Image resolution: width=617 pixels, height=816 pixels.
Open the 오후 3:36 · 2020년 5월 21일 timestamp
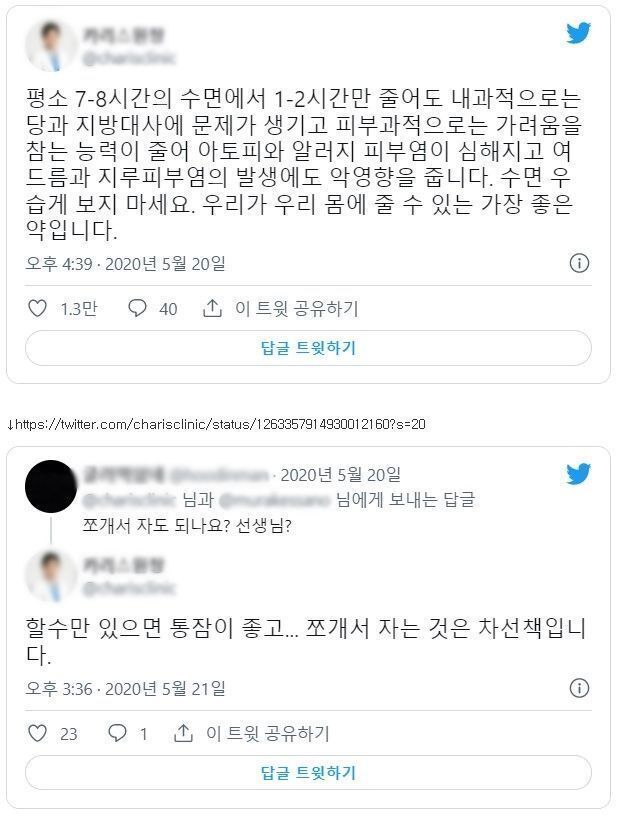click(125, 688)
